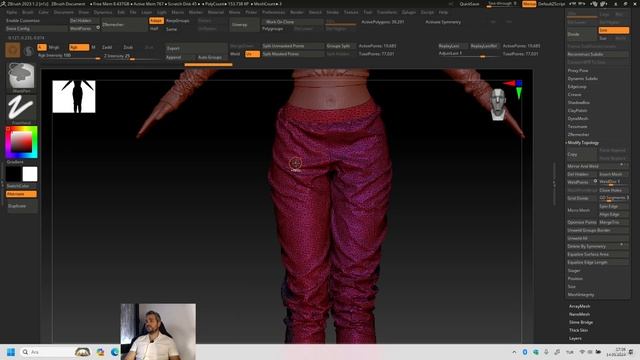Viewport: 640px width, 360px height.
Task: Toggle the Zsub button
Action: (128, 47)
